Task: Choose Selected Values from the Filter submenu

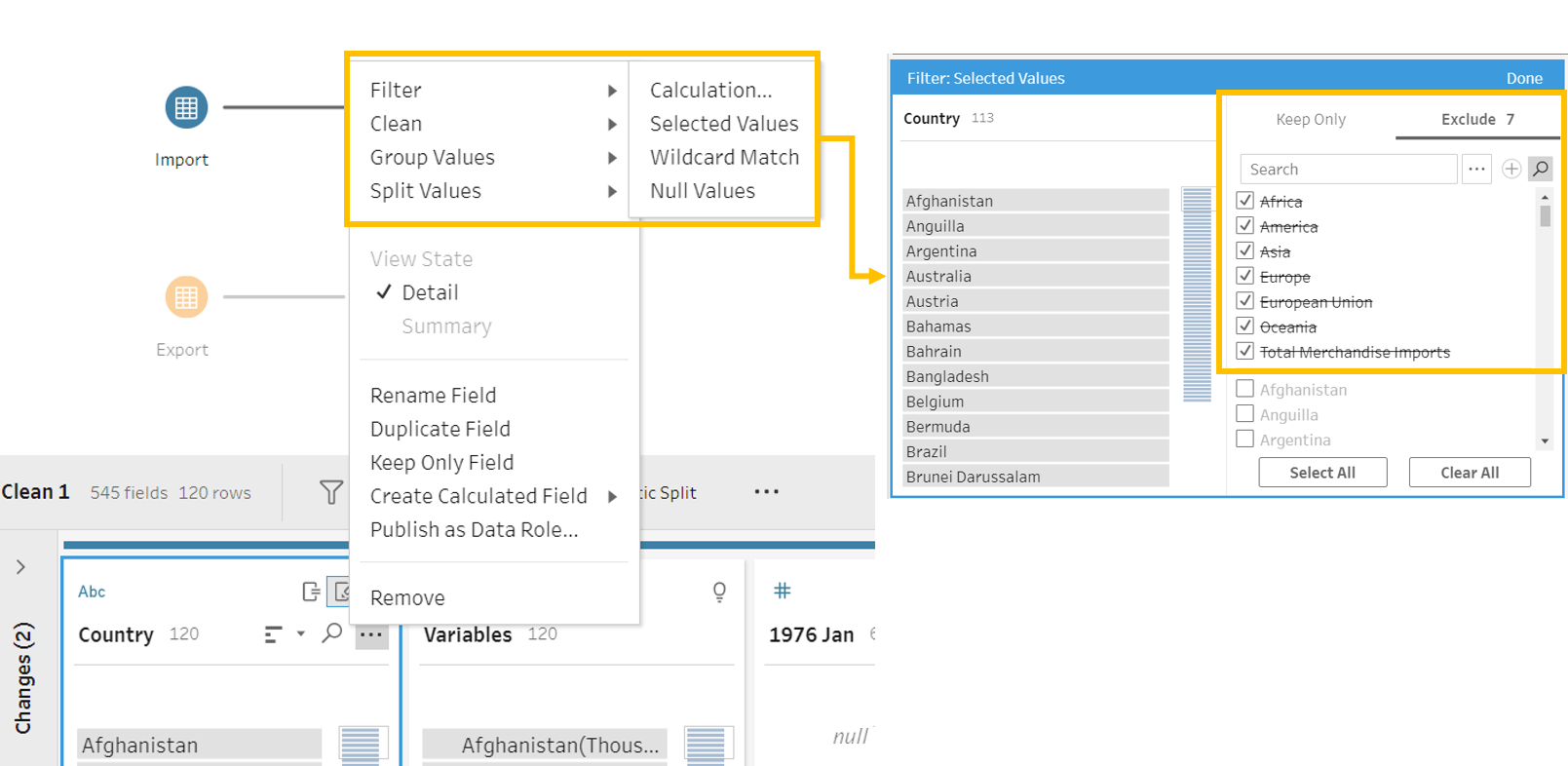Action: coord(723,124)
